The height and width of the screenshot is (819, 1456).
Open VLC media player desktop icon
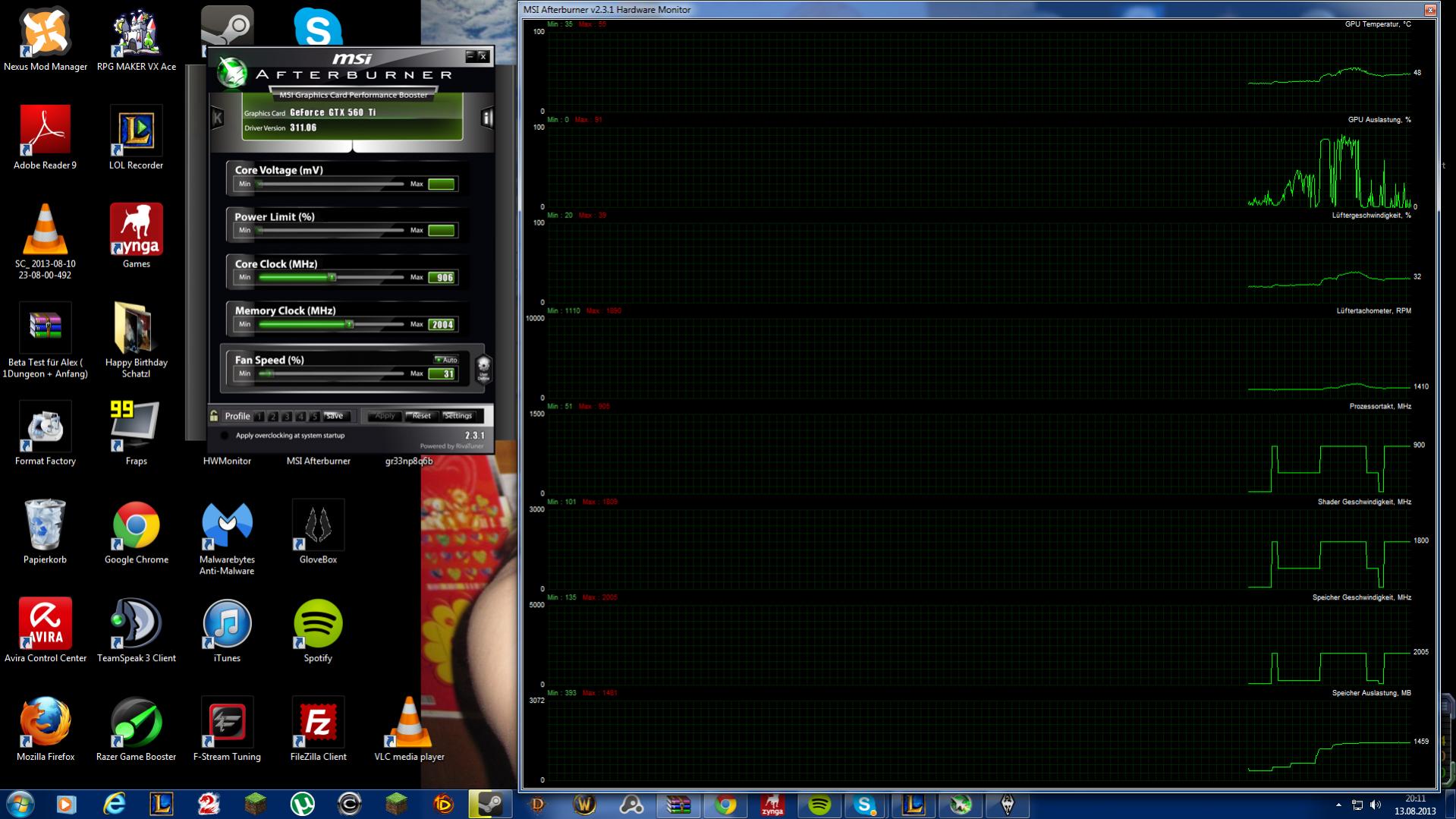pos(409,729)
